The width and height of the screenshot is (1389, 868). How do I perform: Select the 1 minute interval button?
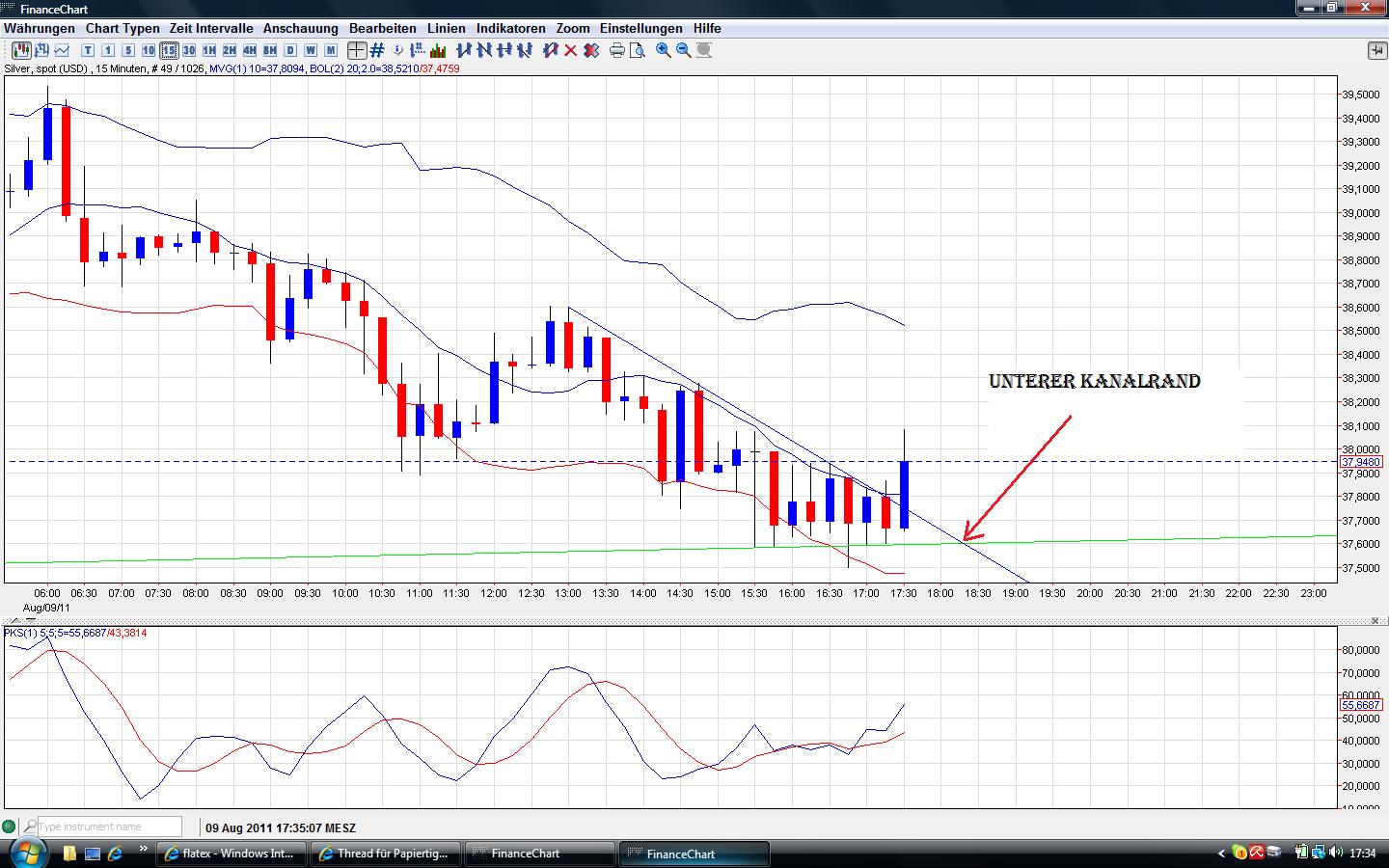(x=108, y=50)
